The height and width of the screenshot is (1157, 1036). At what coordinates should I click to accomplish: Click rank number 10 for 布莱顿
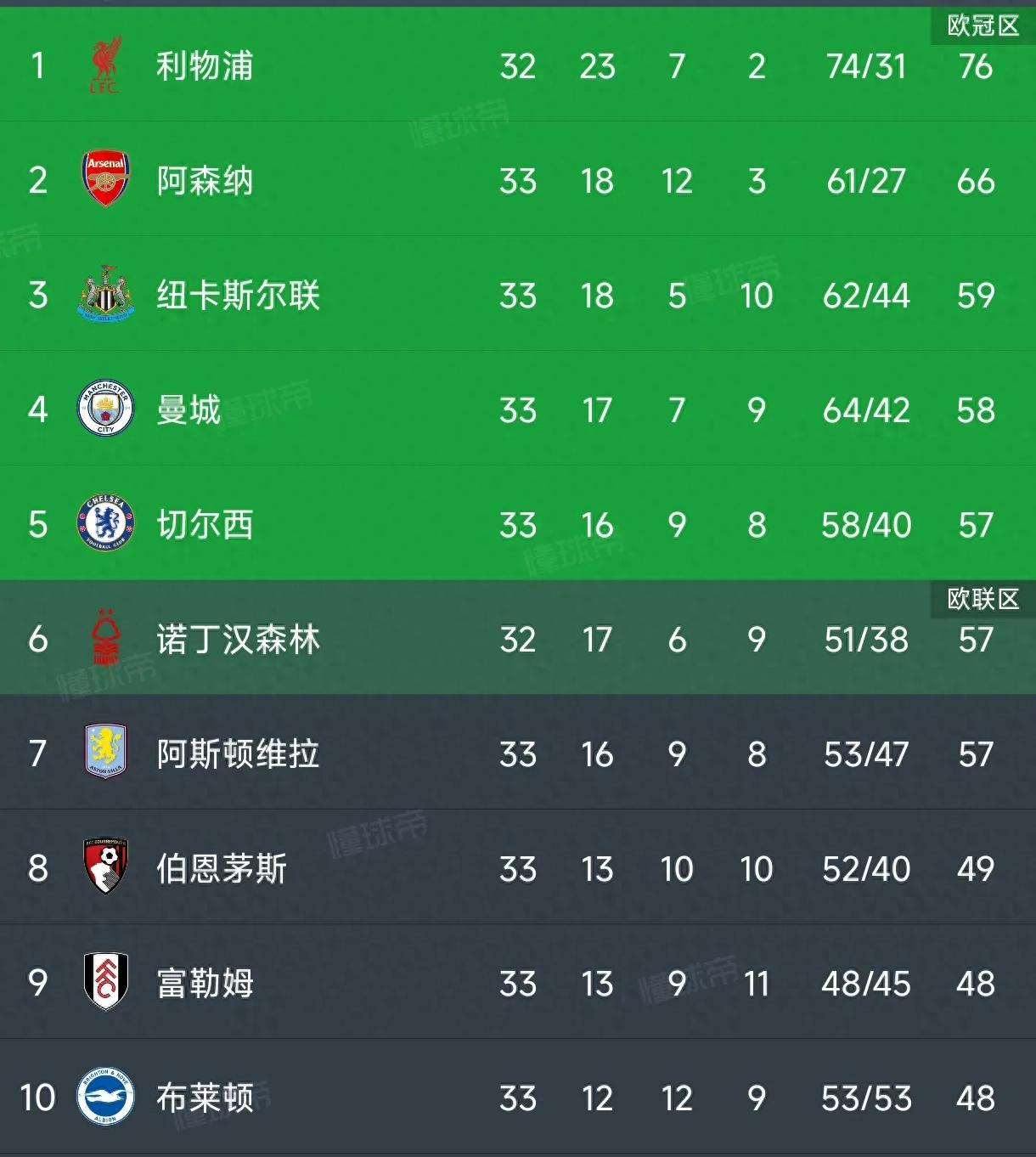click(37, 1098)
